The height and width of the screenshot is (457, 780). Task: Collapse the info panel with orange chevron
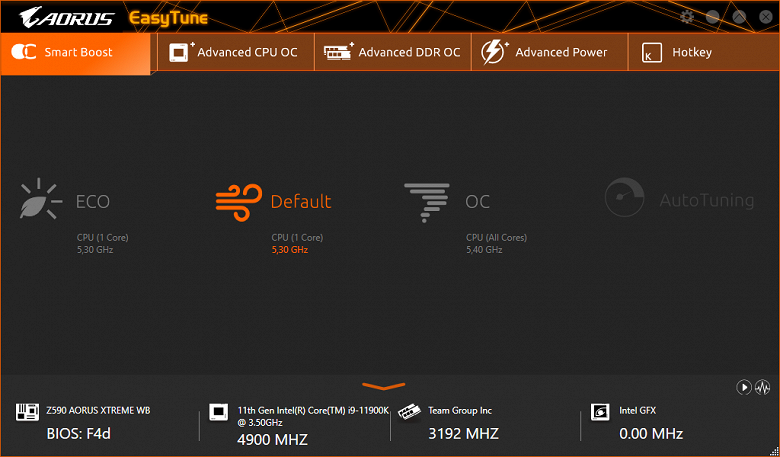(384, 386)
